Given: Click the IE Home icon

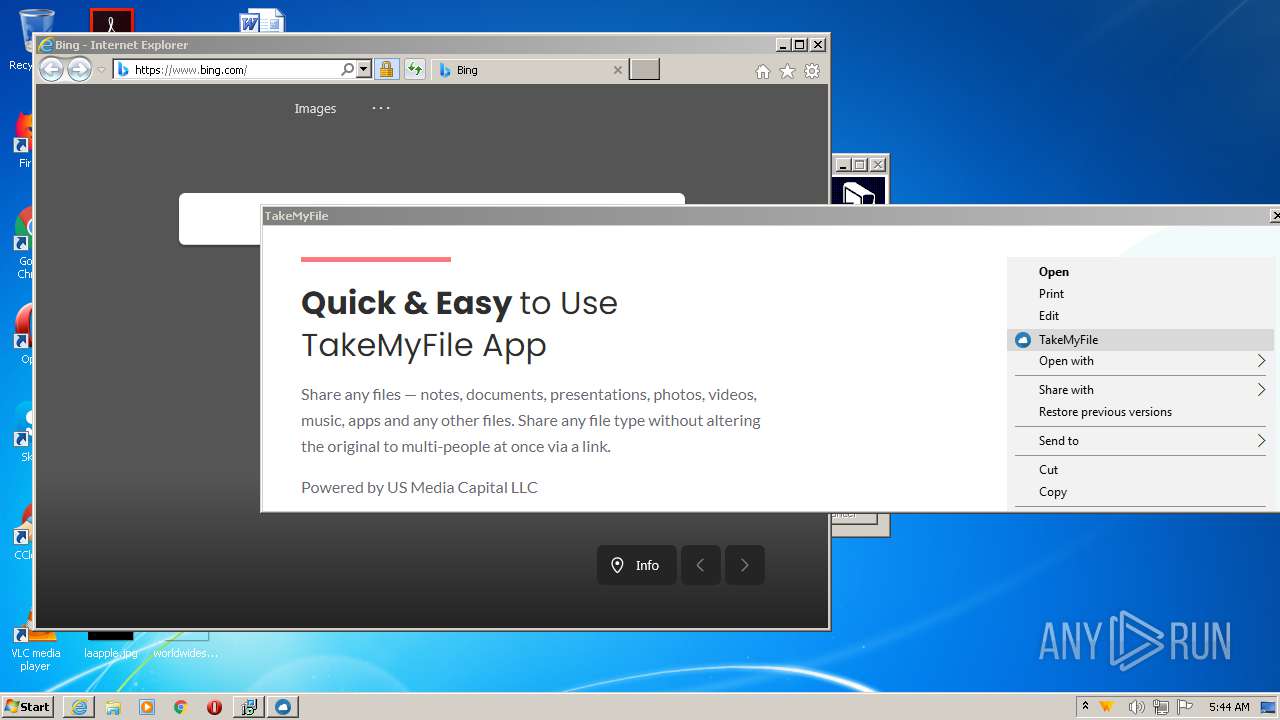Looking at the screenshot, I should click(x=763, y=71).
